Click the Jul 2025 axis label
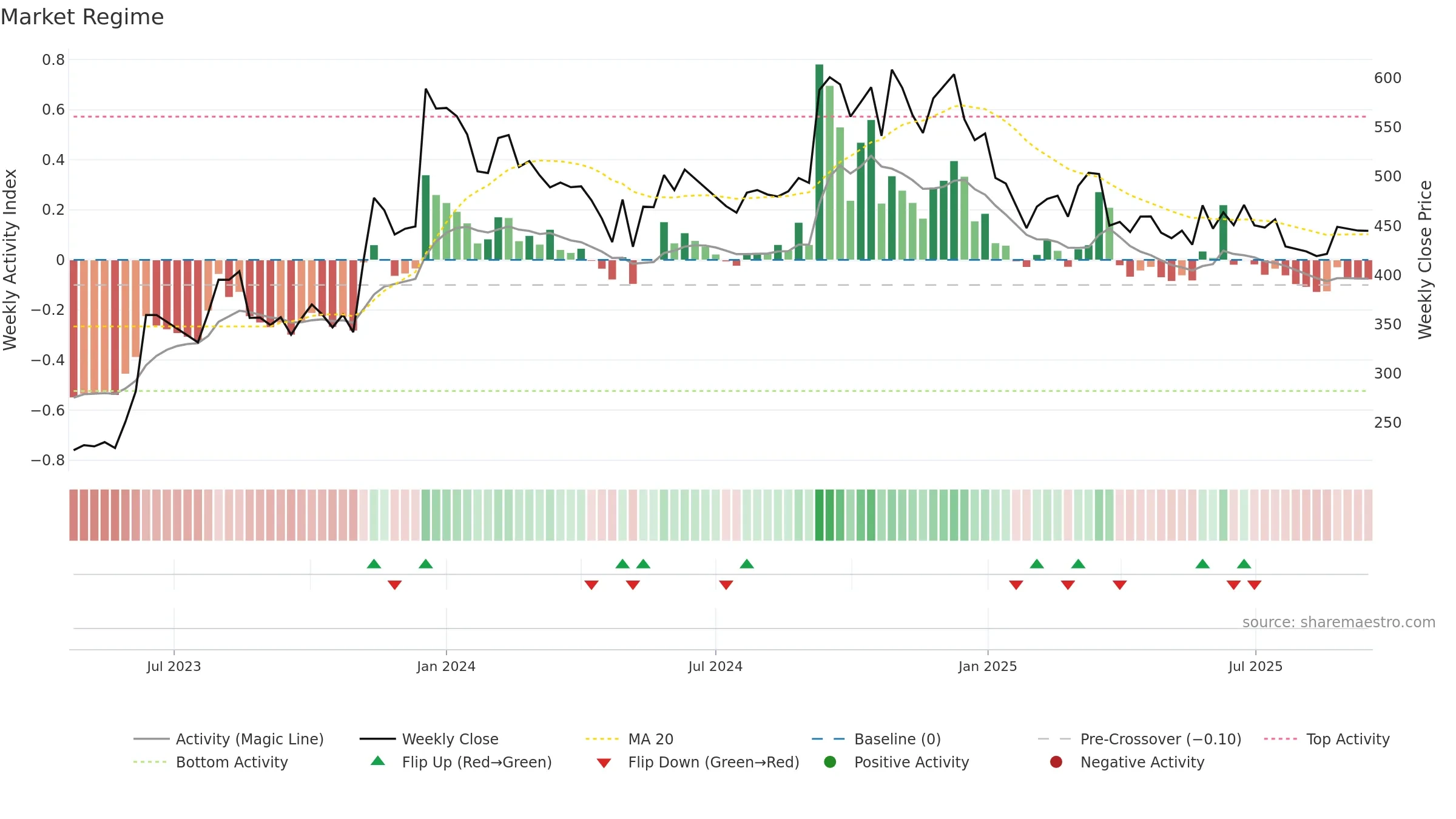 [1255, 666]
